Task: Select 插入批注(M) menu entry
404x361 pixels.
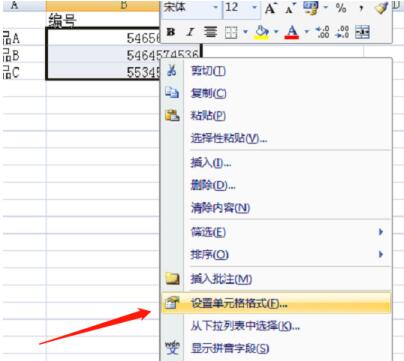Action: coord(276,279)
